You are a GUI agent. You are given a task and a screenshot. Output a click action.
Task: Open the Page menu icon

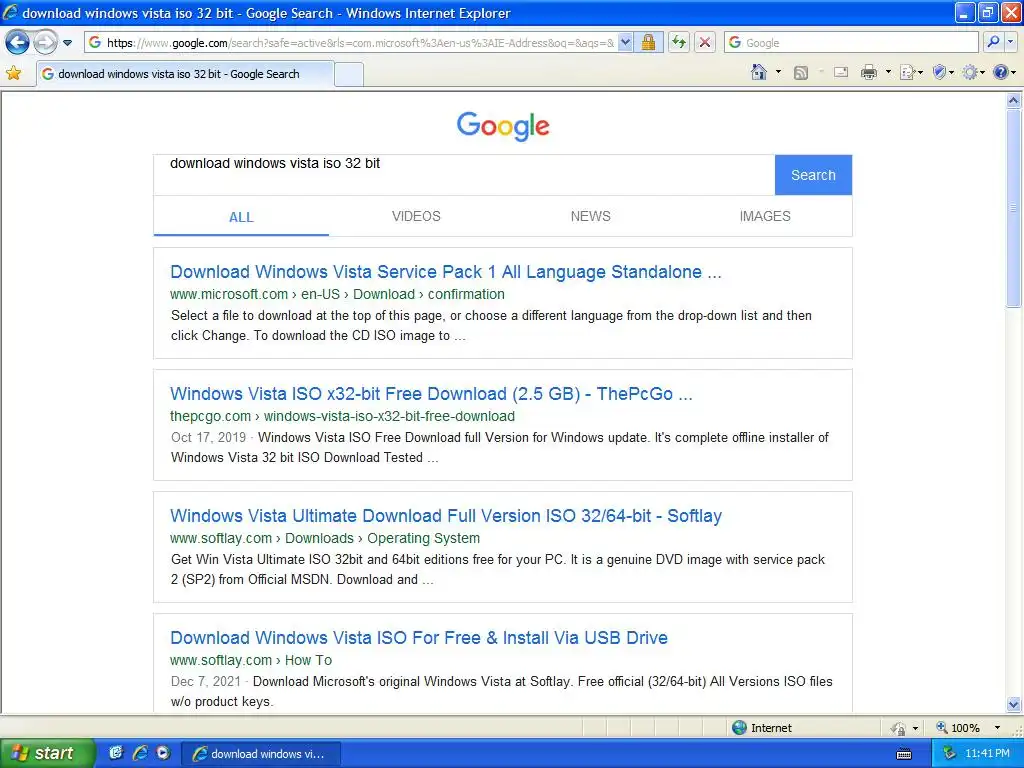click(x=907, y=72)
